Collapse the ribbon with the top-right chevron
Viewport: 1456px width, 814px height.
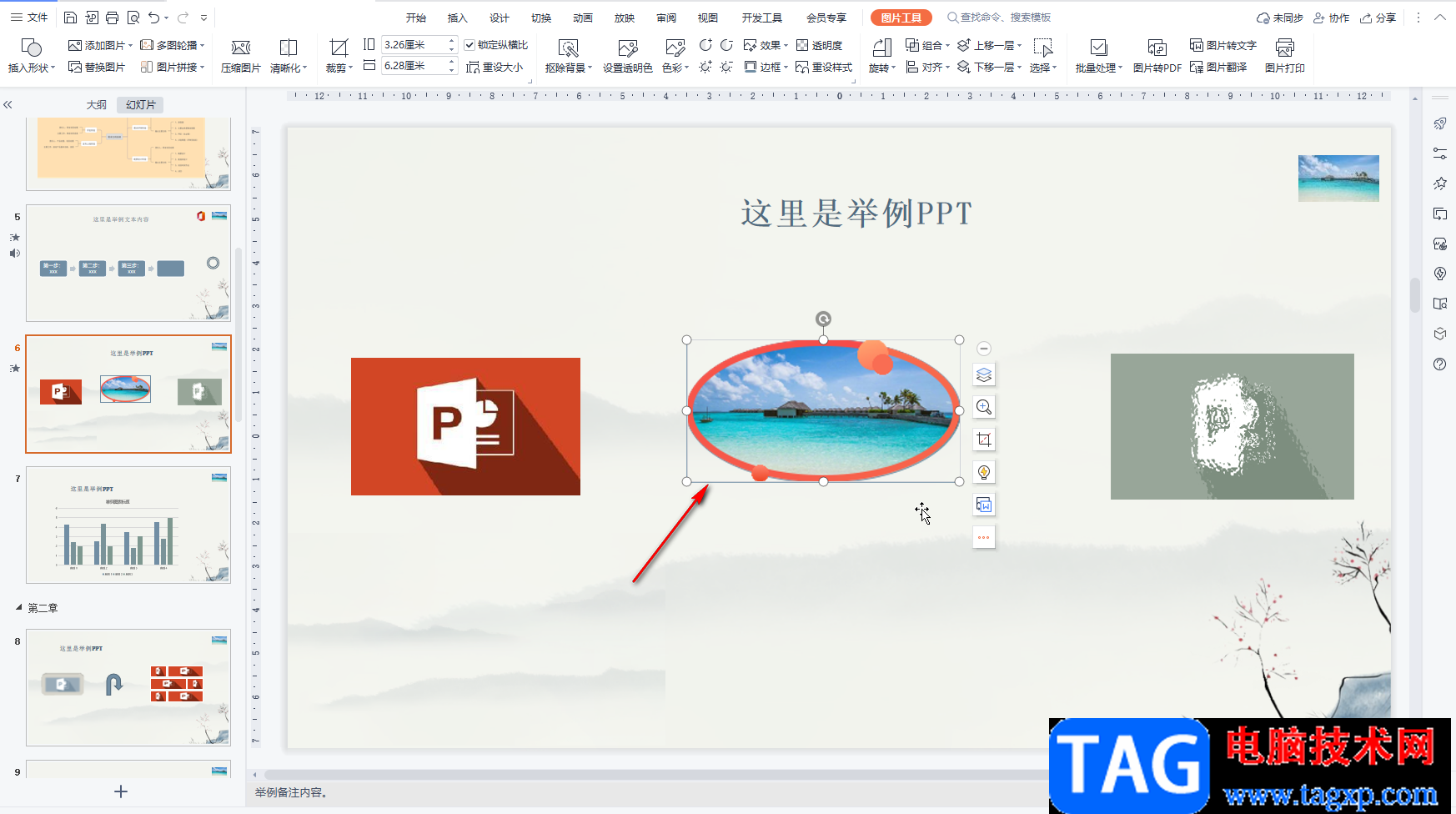1440,18
